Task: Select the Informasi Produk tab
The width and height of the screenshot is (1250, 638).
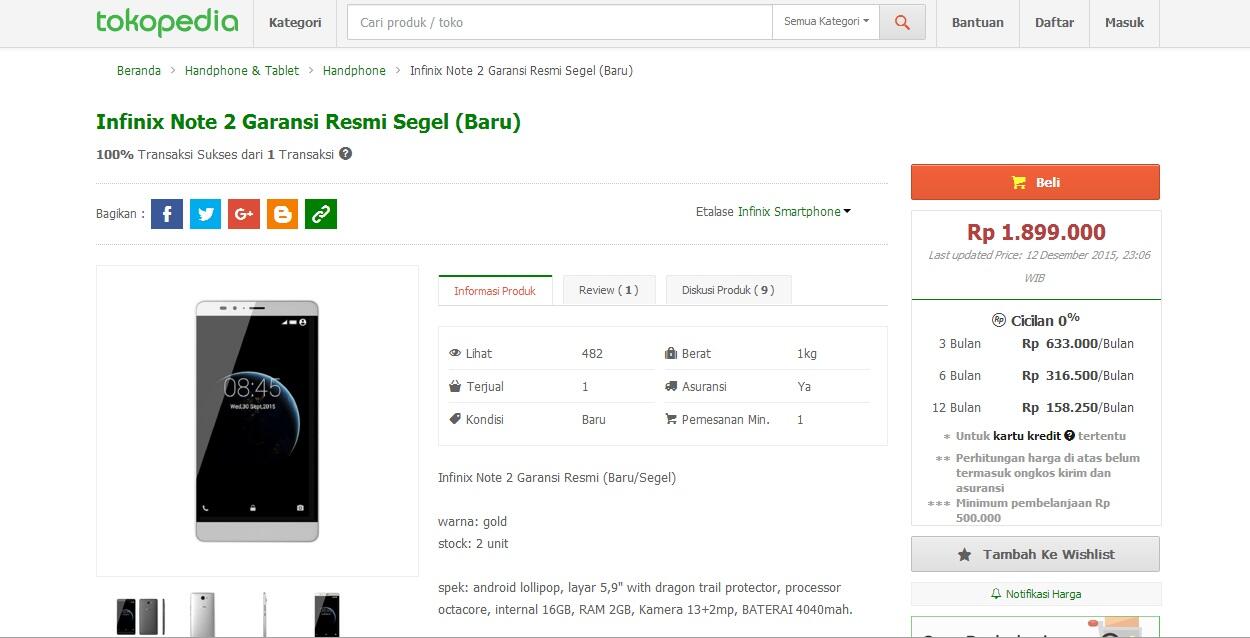Action: pyautogui.click(x=495, y=290)
